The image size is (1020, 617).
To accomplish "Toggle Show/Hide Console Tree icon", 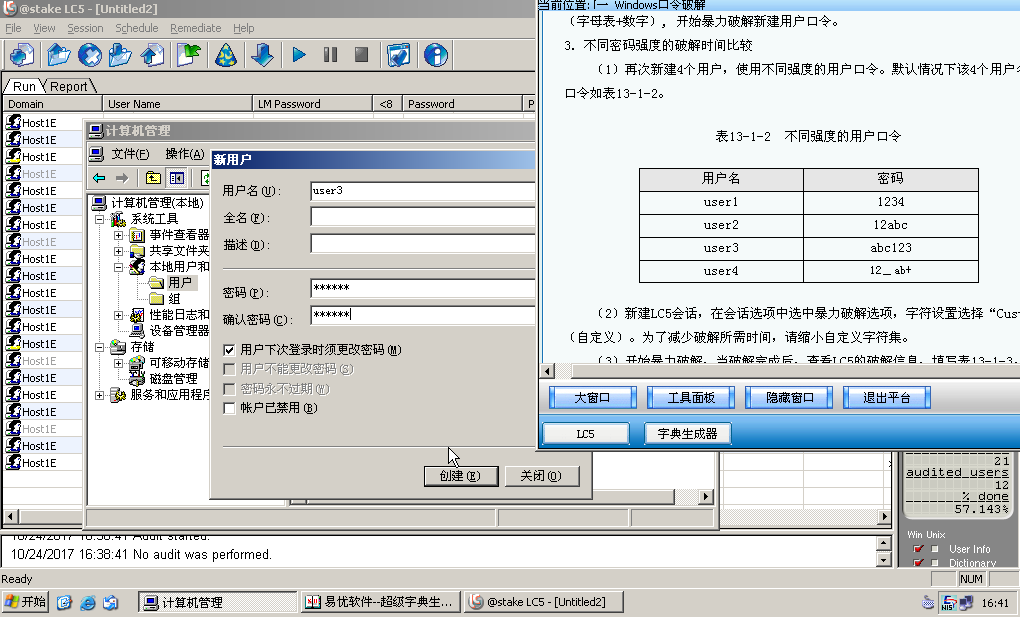I will [x=176, y=178].
